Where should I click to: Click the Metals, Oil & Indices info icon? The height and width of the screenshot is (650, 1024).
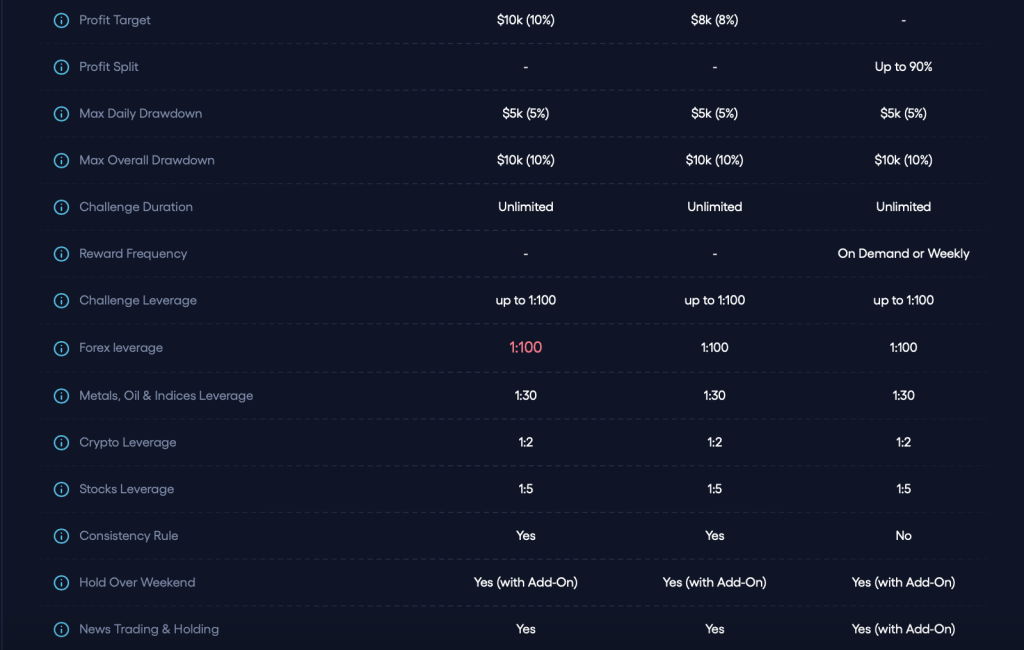click(x=61, y=396)
